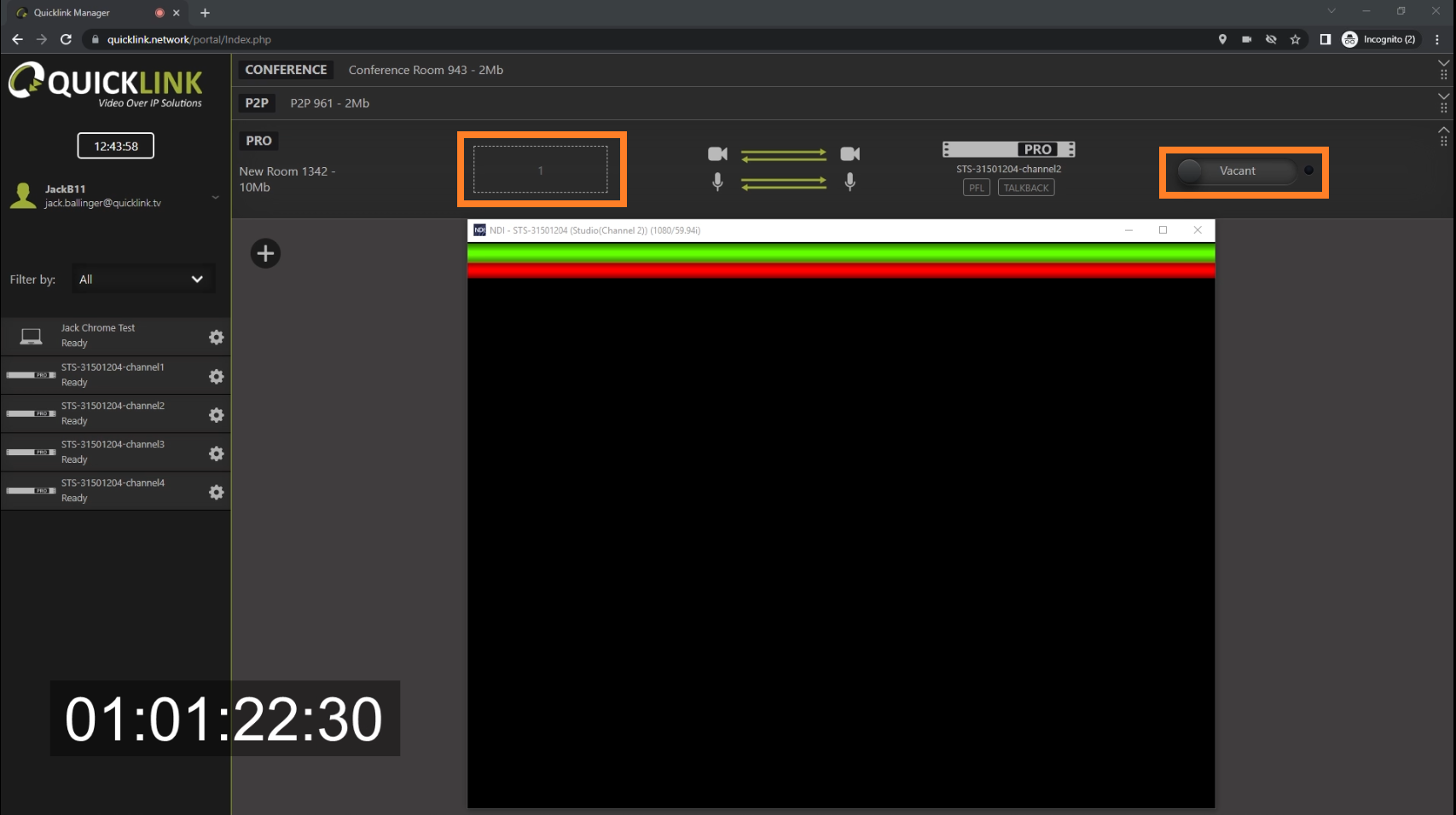Open settings gear for Jack Chrome Test
The height and width of the screenshot is (815, 1456).
coord(217,338)
